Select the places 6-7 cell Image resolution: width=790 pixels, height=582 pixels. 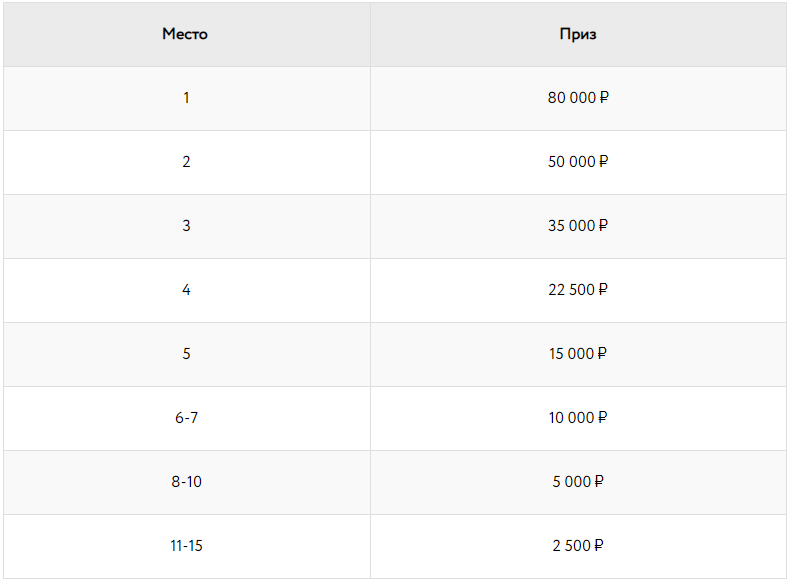click(x=186, y=418)
